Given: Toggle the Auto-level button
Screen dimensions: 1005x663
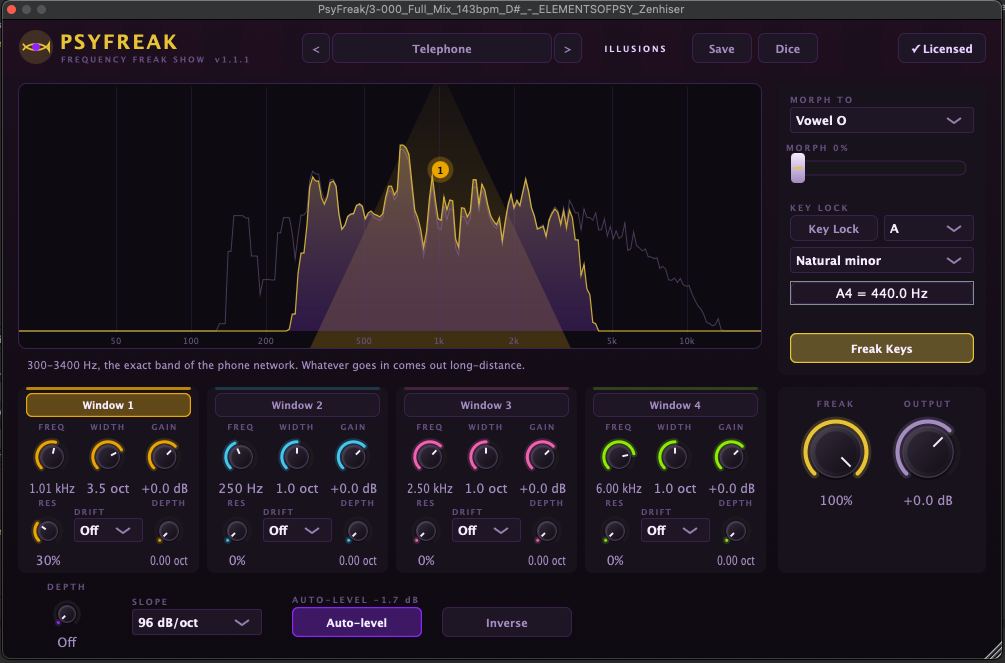Looking at the screenshot, I should coord(357,623).
